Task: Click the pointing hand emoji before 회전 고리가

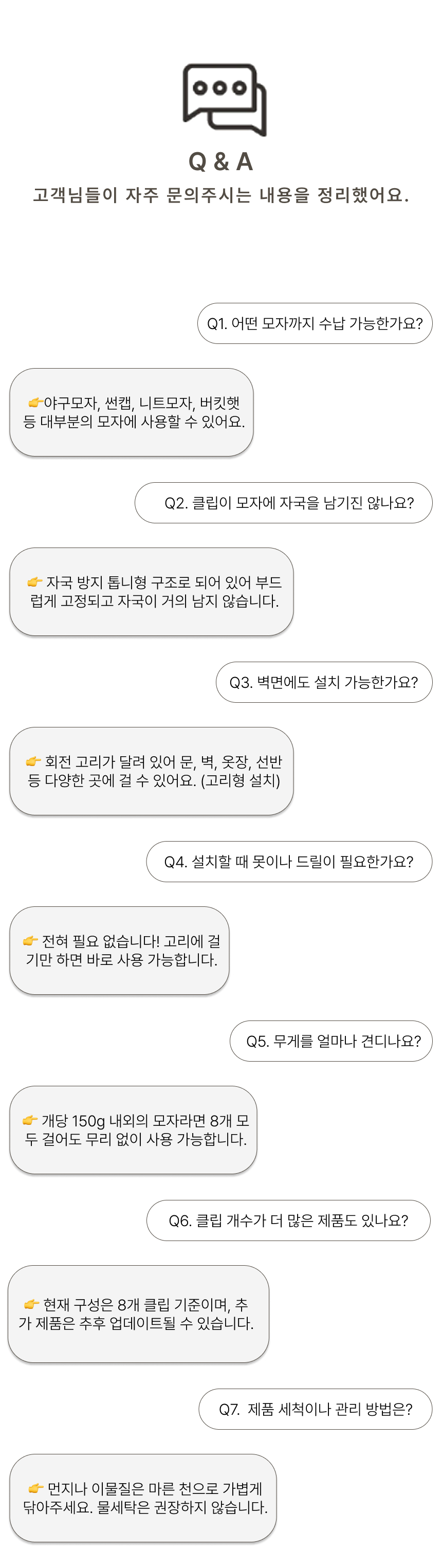Action: 33,761
